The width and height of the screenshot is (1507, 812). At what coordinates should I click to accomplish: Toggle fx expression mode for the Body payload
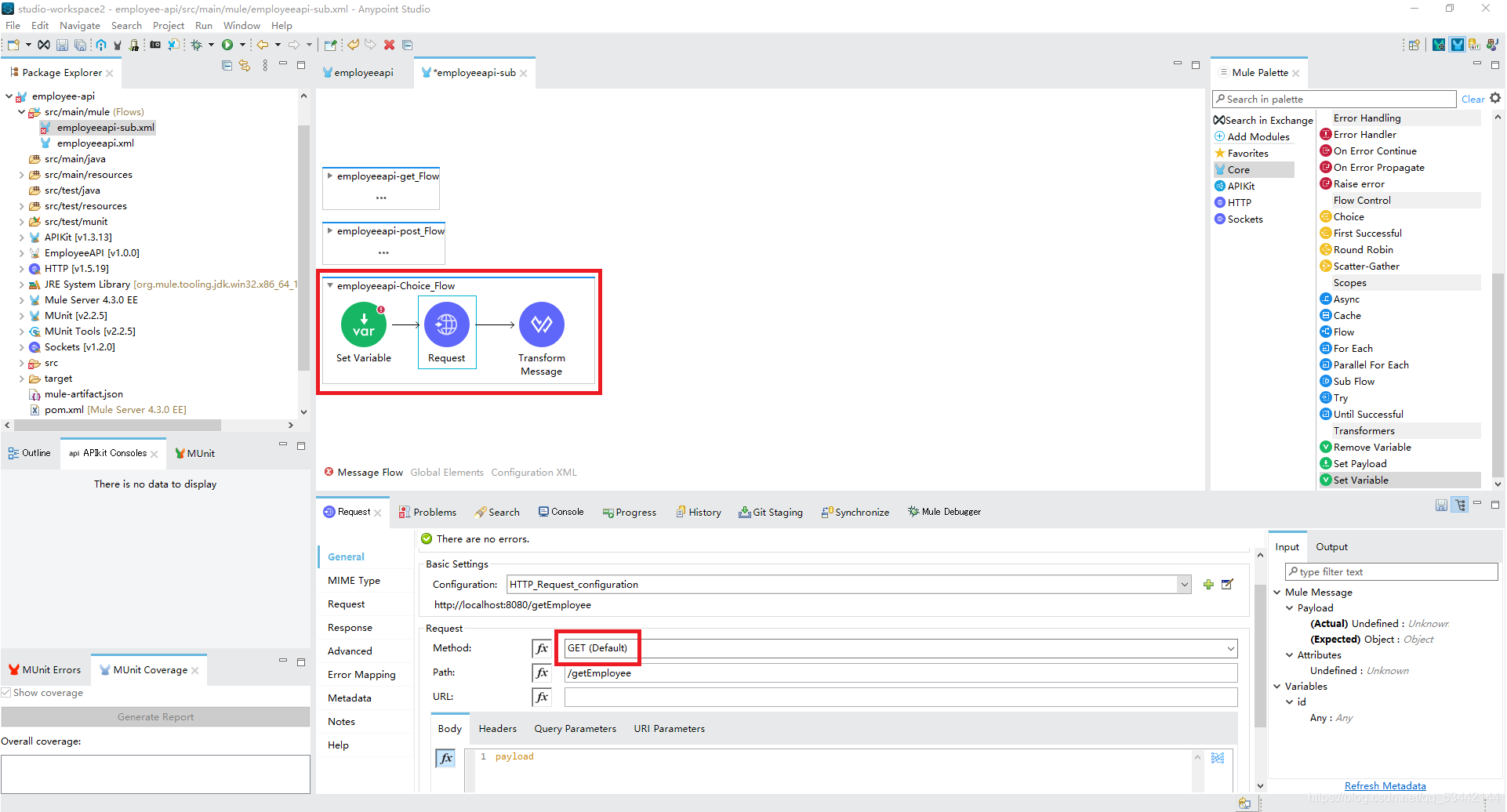point(445,758)
